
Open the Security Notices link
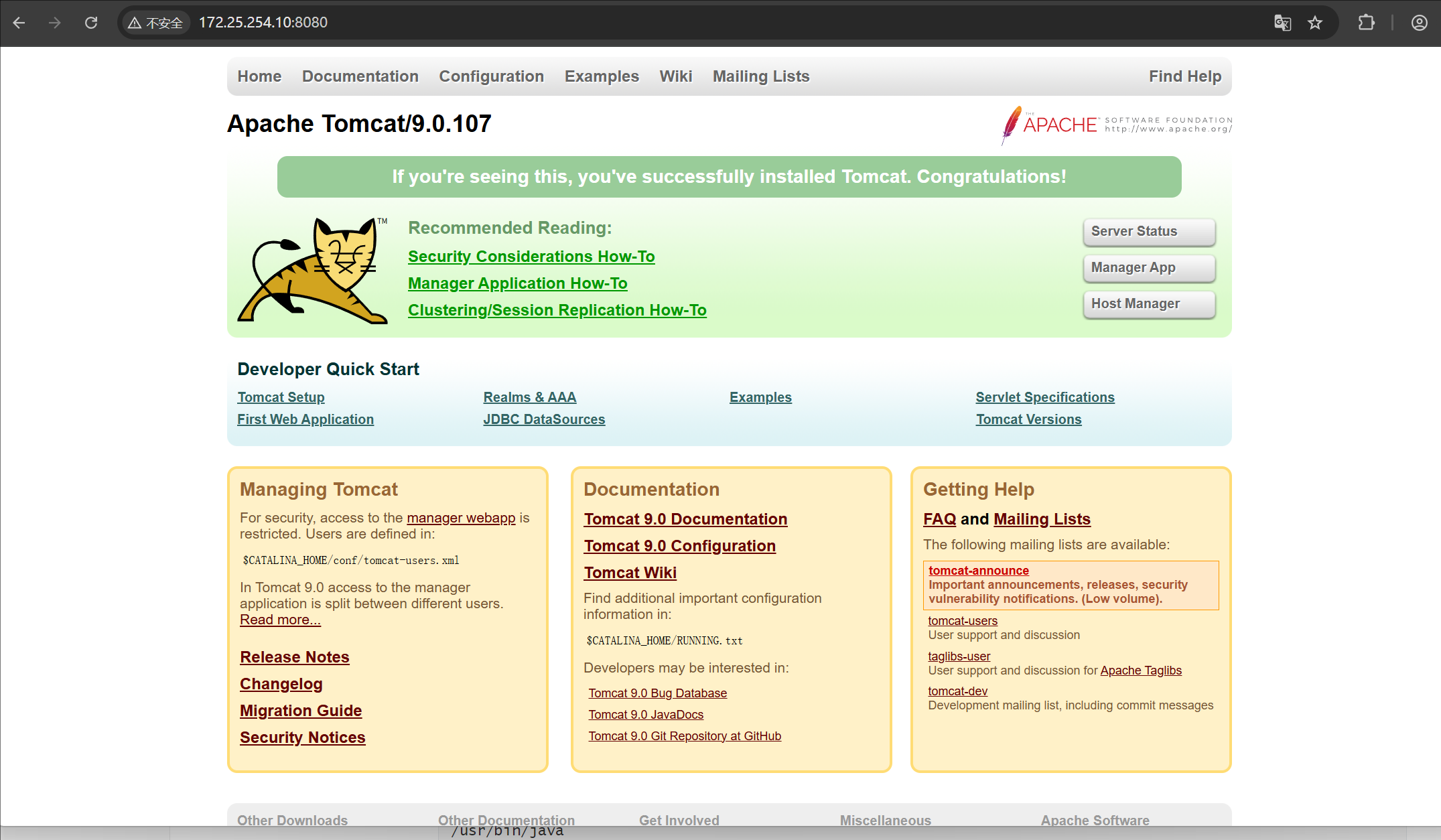click(x=303, y=738)
